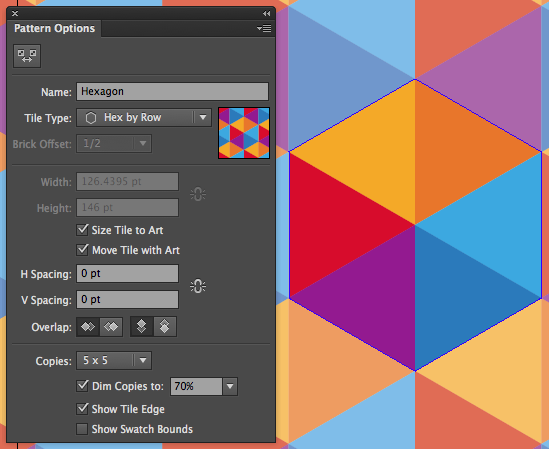Open the dim percentage dropdown arrow
This screenshot has height=449, width=549.
[230, 386]
